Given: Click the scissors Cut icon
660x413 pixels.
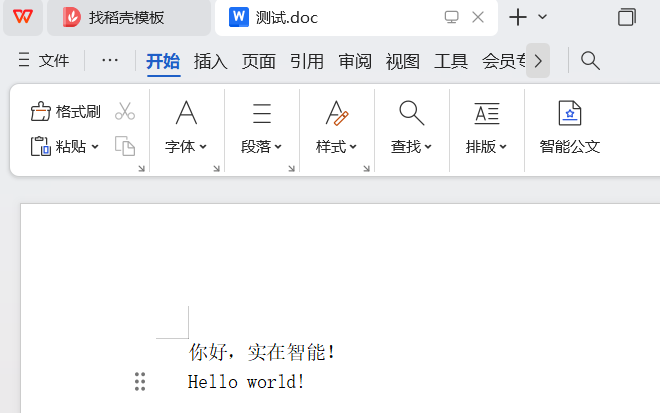Looking at the screenshot, I should point(125,111).
